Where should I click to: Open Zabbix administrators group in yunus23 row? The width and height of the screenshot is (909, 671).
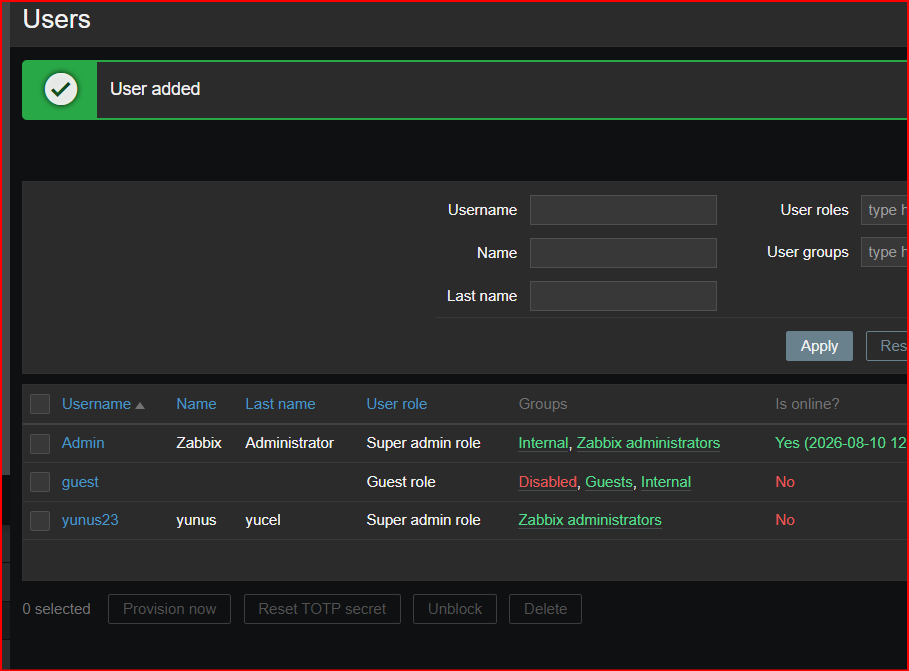590,520
